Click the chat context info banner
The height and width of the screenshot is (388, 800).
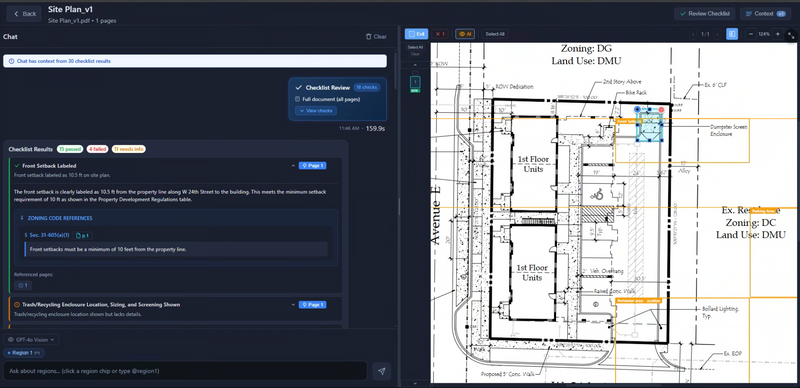pyautogui.click(x=195, y=61)
